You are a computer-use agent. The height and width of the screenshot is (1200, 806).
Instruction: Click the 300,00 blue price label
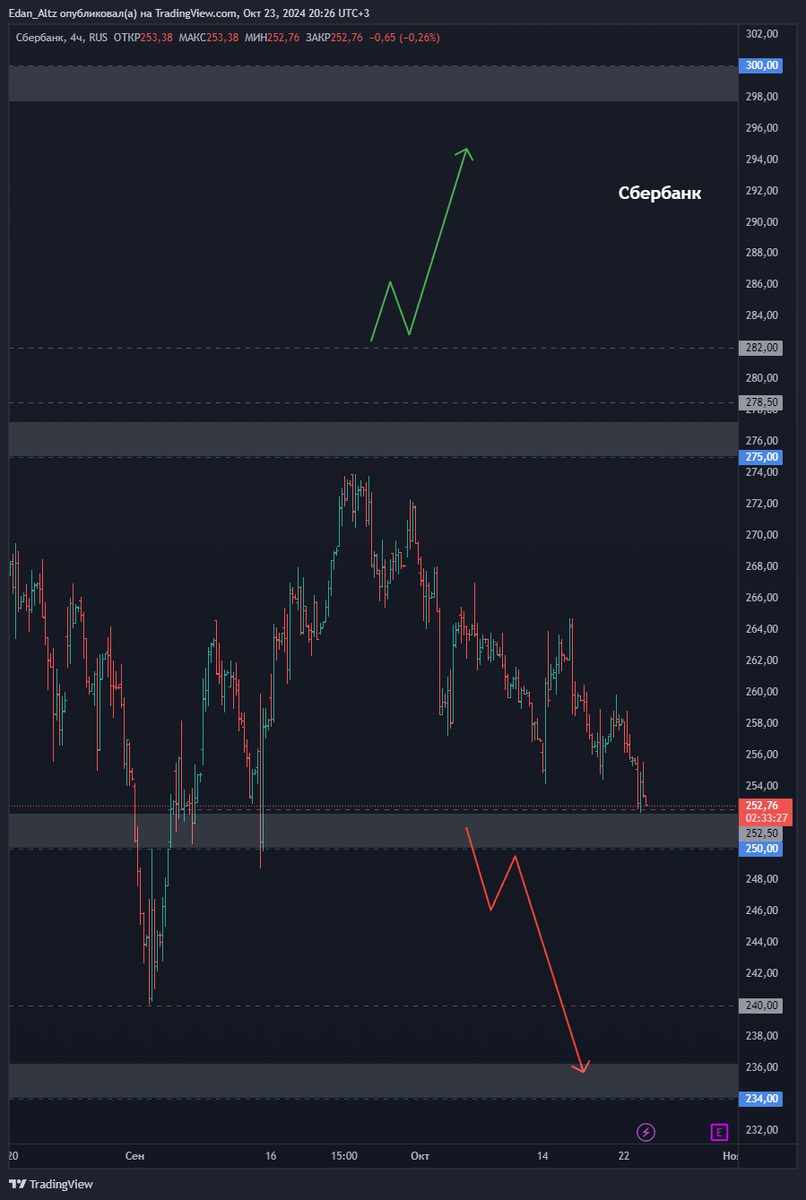tap(762, 66)
